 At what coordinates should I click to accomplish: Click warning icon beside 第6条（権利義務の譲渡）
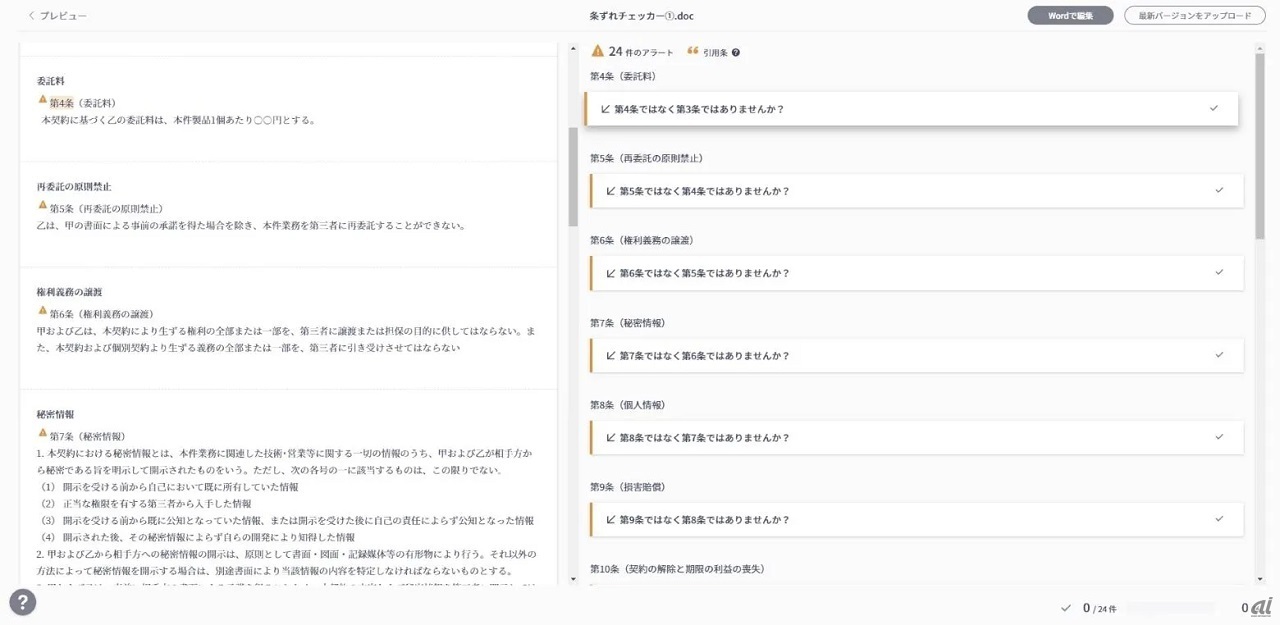point(42,311)
